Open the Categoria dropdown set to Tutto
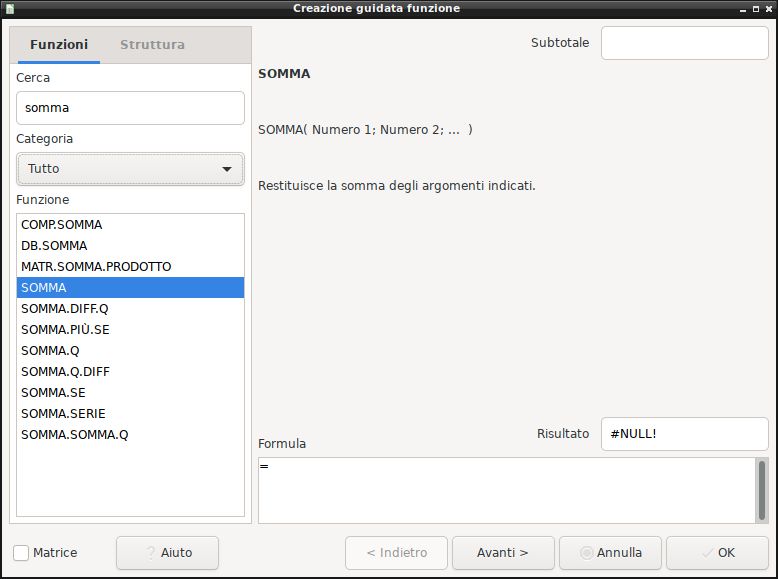 (130, 169)
